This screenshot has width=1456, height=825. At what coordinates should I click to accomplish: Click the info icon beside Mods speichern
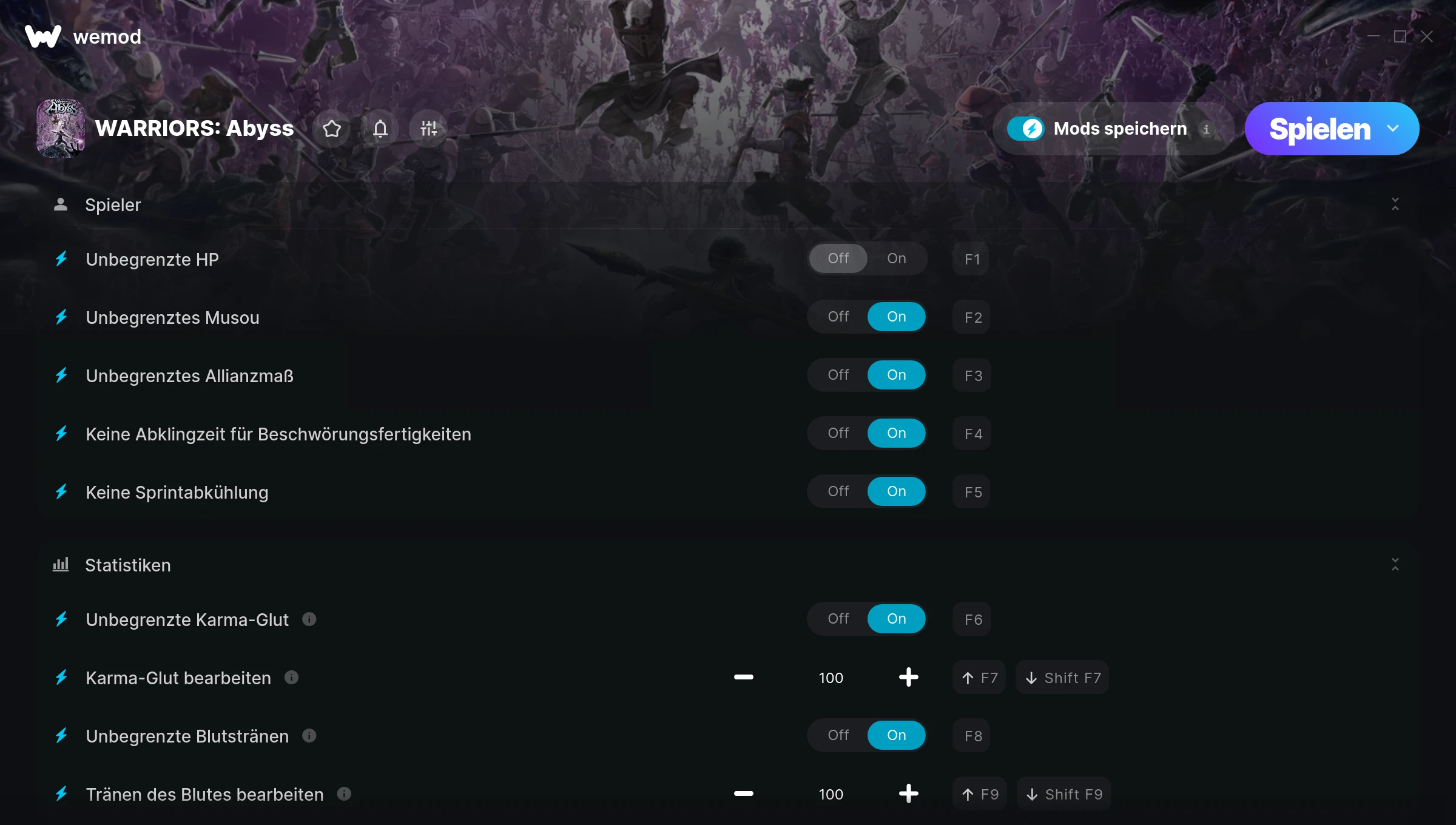point(1206,129)
